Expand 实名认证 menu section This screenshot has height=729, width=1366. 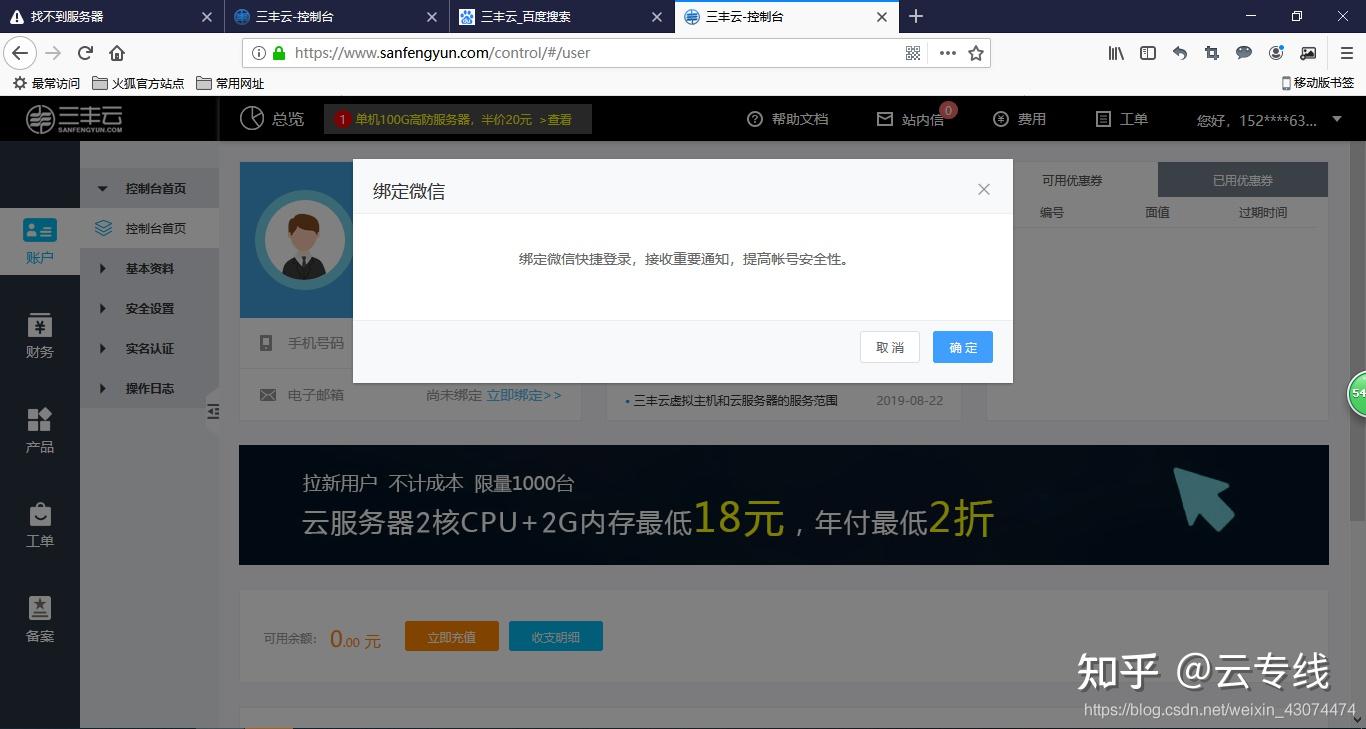(x=149, y=348)
